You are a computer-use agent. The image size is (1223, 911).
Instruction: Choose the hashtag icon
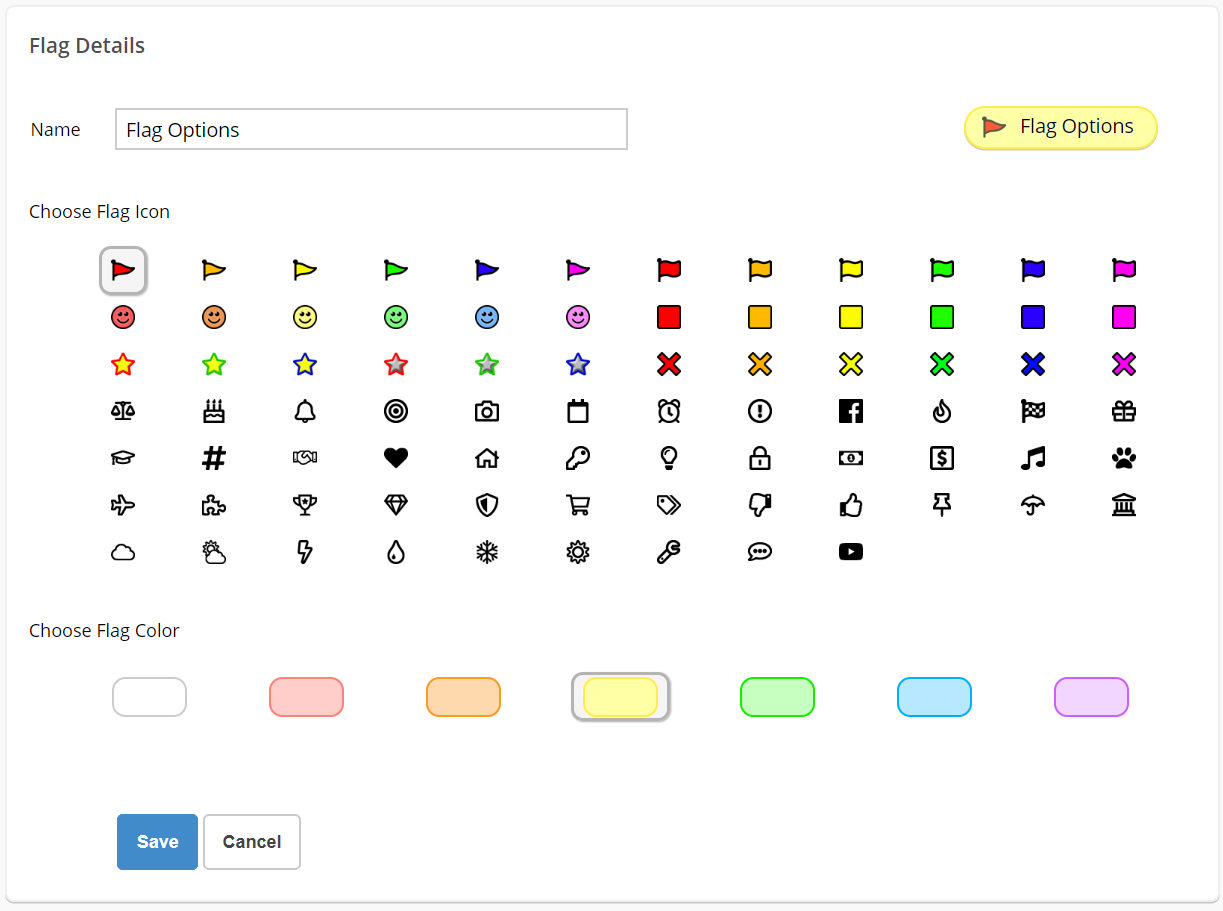(x=214, y=458)
